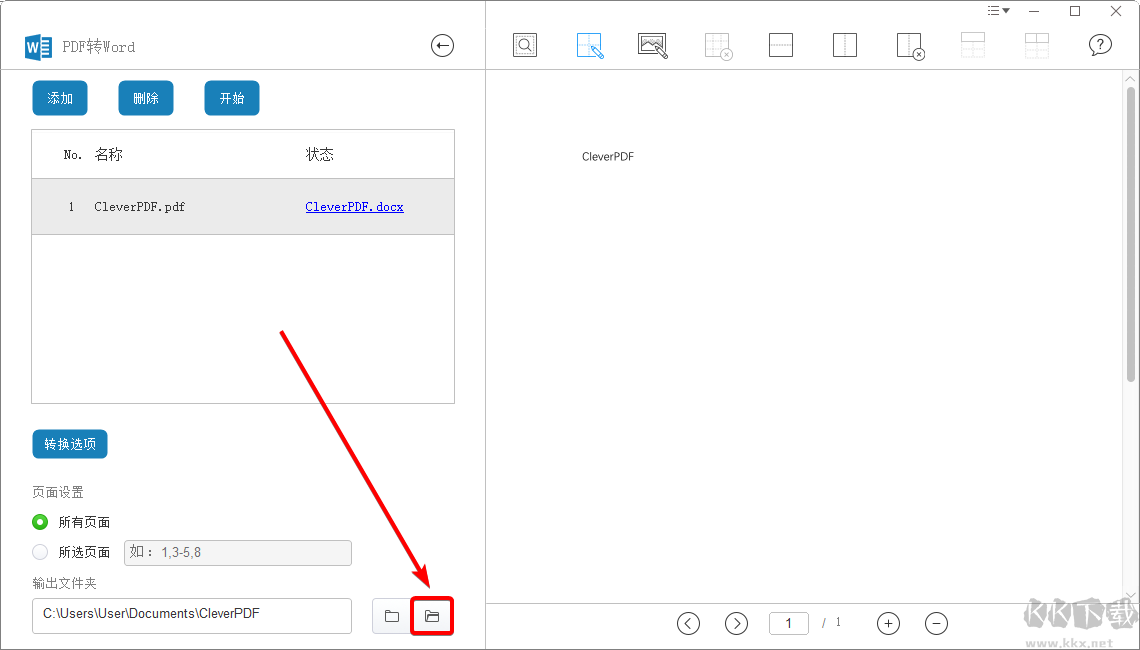Zoom in the preview with plus icon
Viewport: 1140px width, 650px height.
coord(888,623)
